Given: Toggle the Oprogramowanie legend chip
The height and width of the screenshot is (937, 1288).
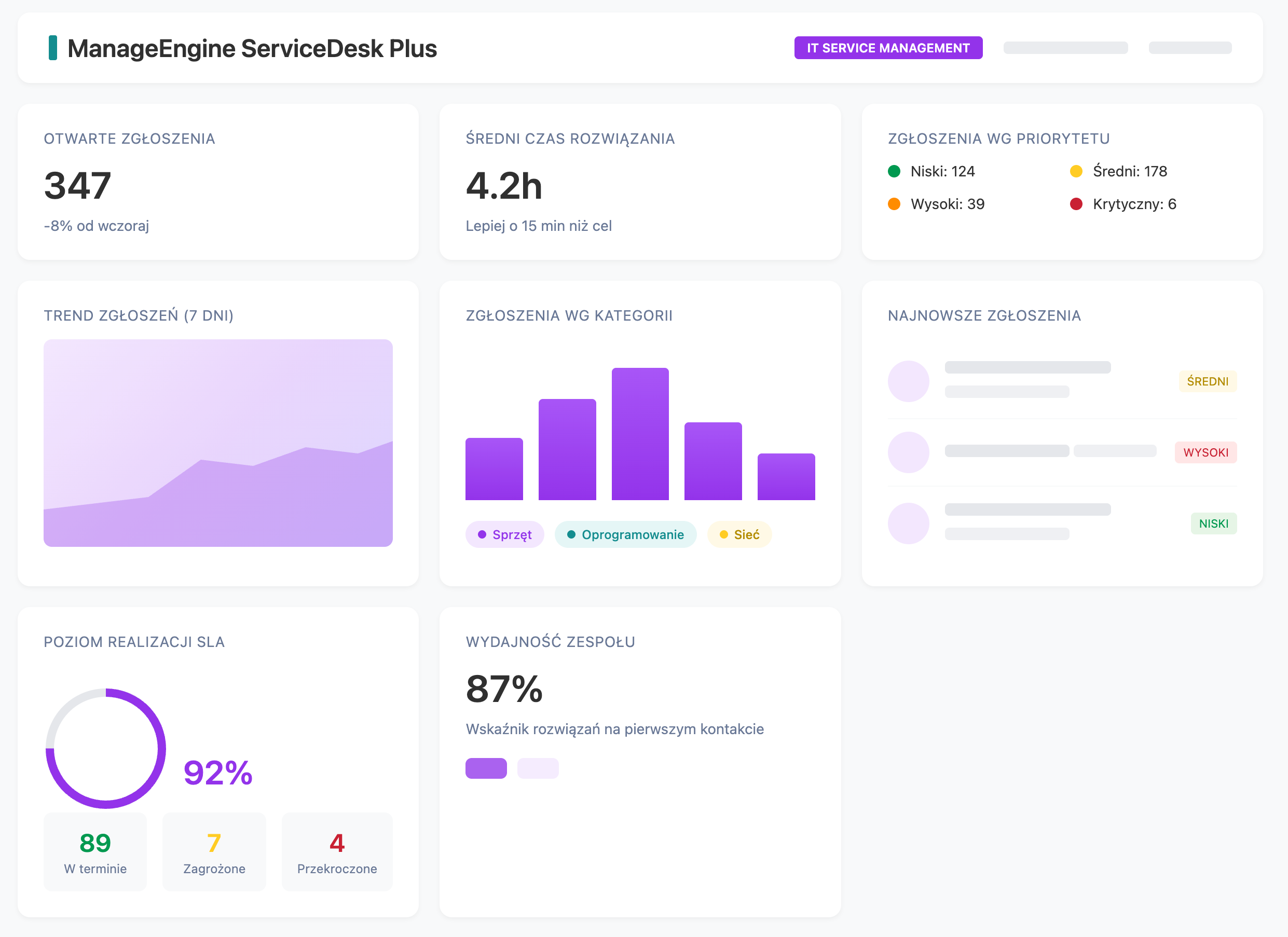Looking at the screenshot, I should click(x=625, y=534).
